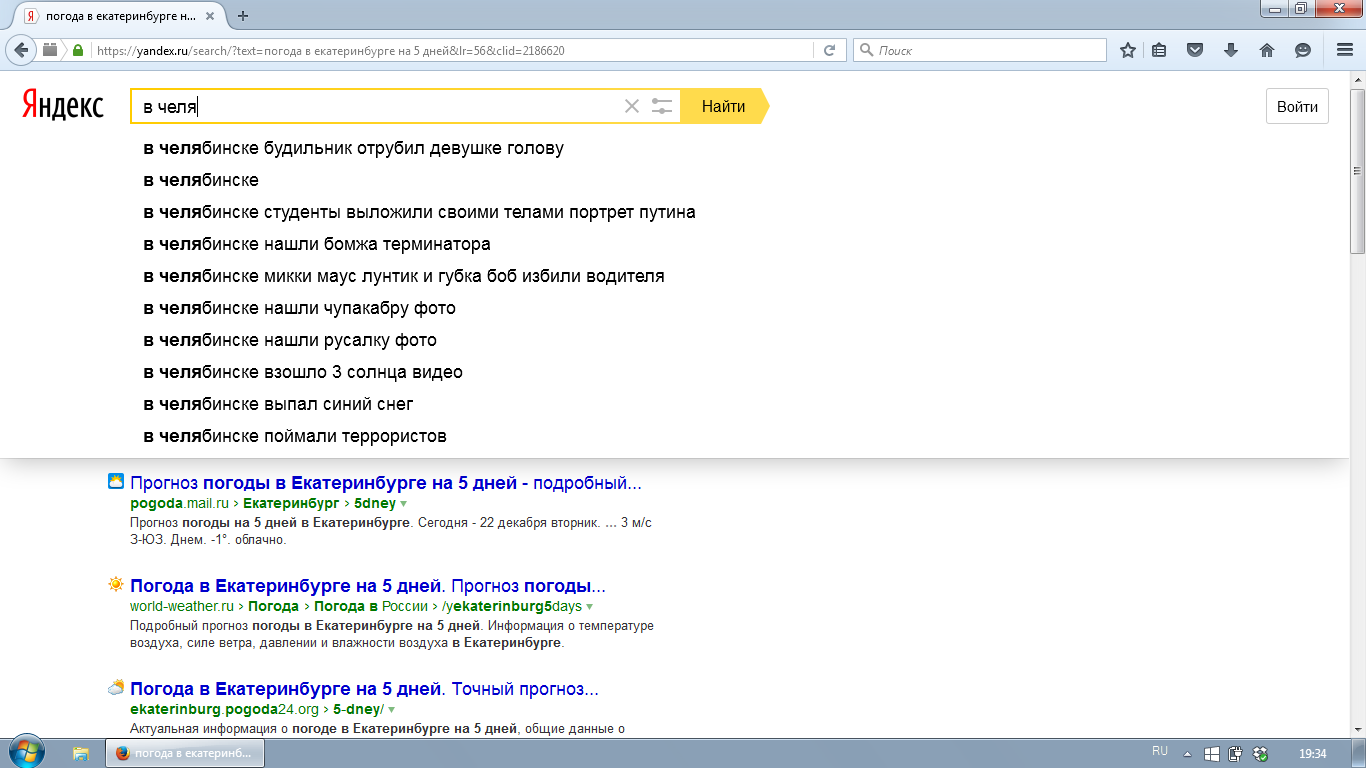The width and height of the screenshot is (1366, 768).
Task: Open the downloads arrow icon
Action: [1230, 50]
